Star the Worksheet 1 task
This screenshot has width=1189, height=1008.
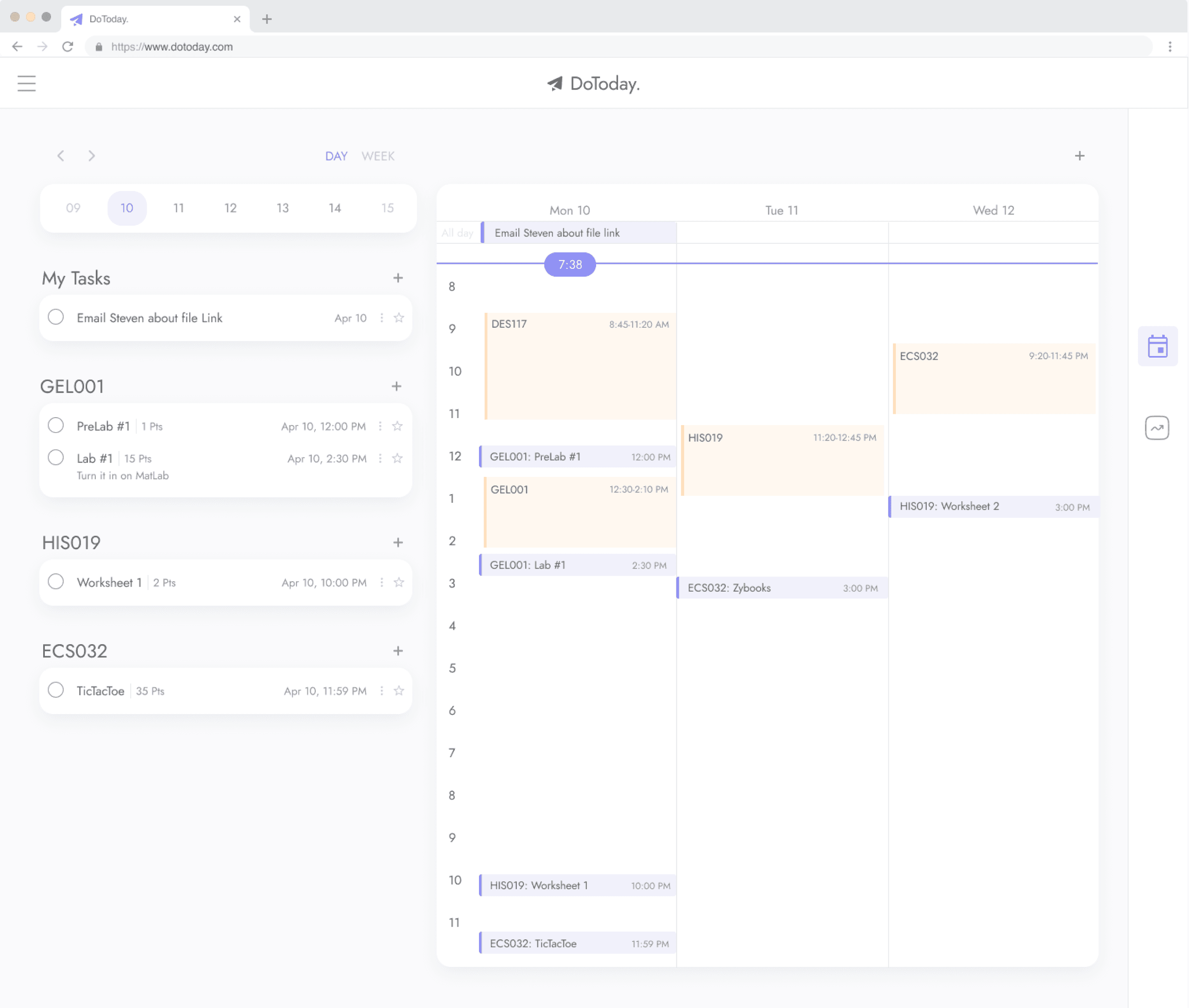[x=399, y=582]
